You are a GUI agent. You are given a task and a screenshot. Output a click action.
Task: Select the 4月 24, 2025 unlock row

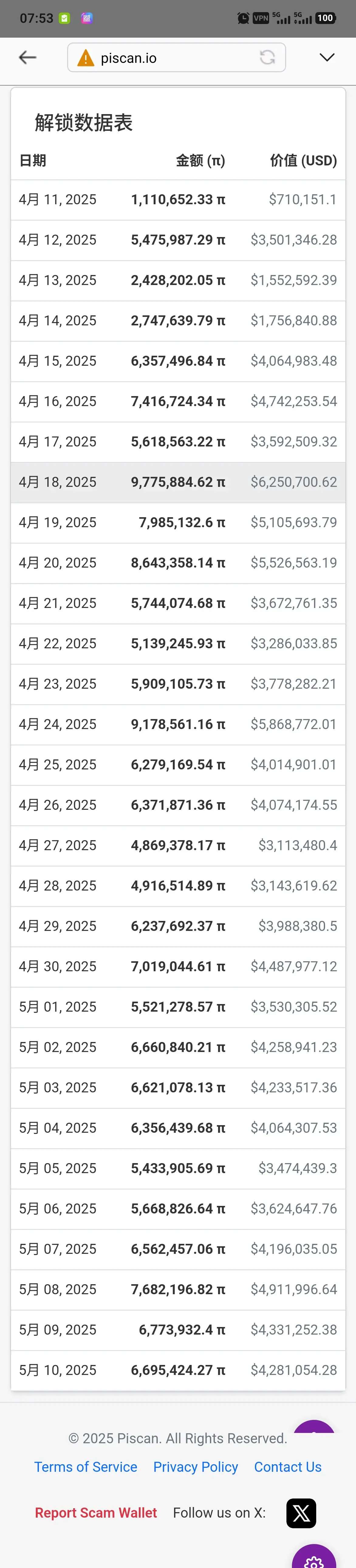tap(178, 724)
